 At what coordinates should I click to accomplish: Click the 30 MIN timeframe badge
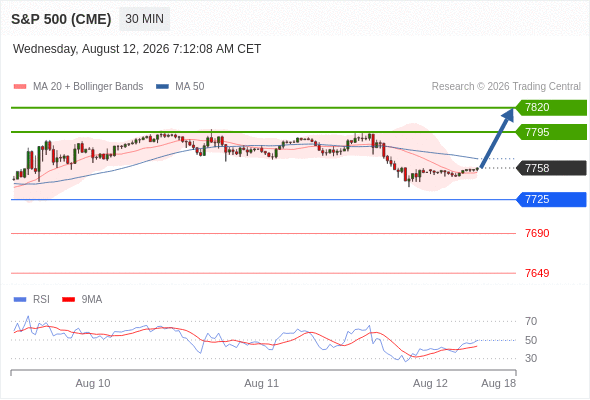click(x=144, y=19)
